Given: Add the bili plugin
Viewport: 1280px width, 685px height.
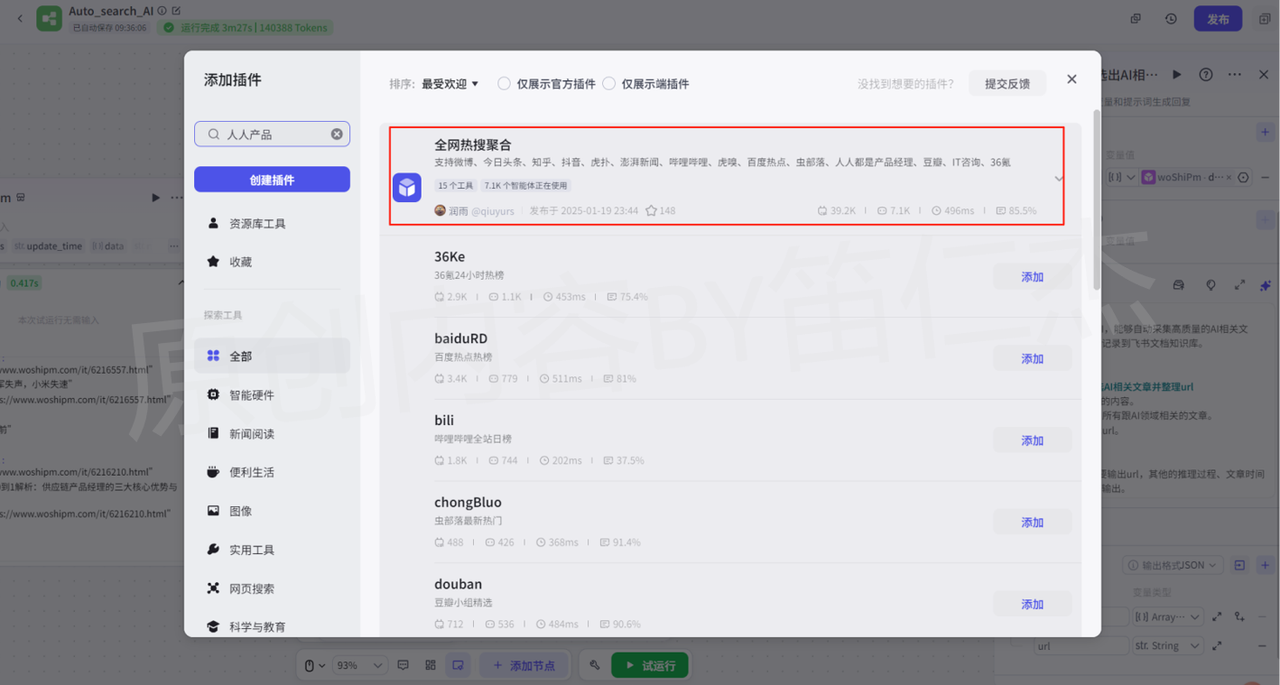Looking at the screenshot, I should [1032, 441].
